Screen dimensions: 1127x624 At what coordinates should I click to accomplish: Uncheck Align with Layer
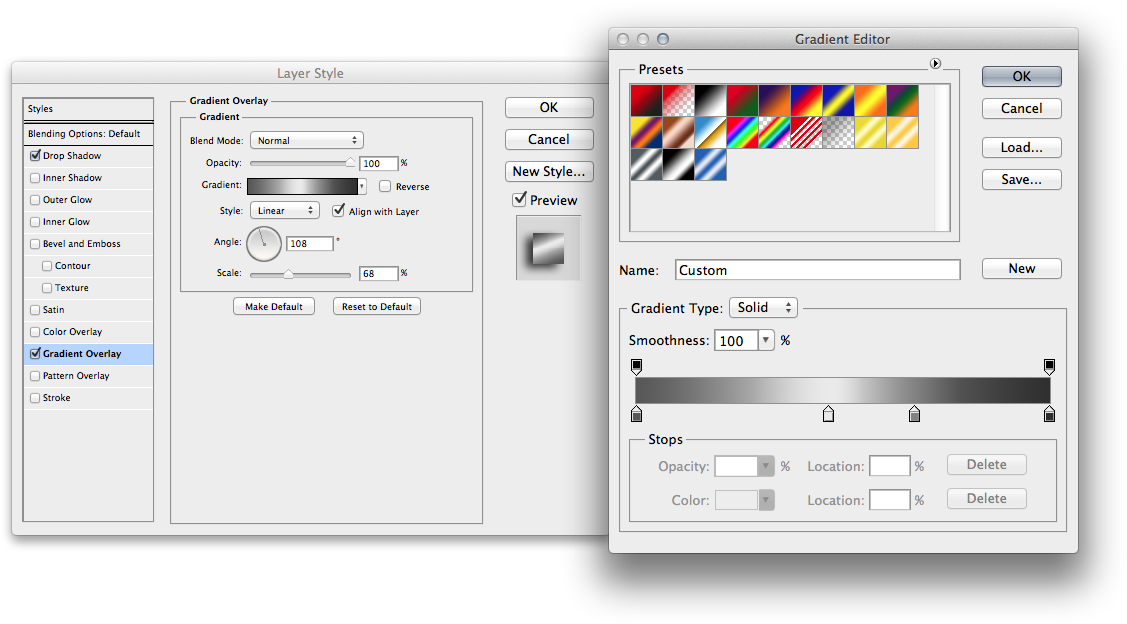click(338, 211)
